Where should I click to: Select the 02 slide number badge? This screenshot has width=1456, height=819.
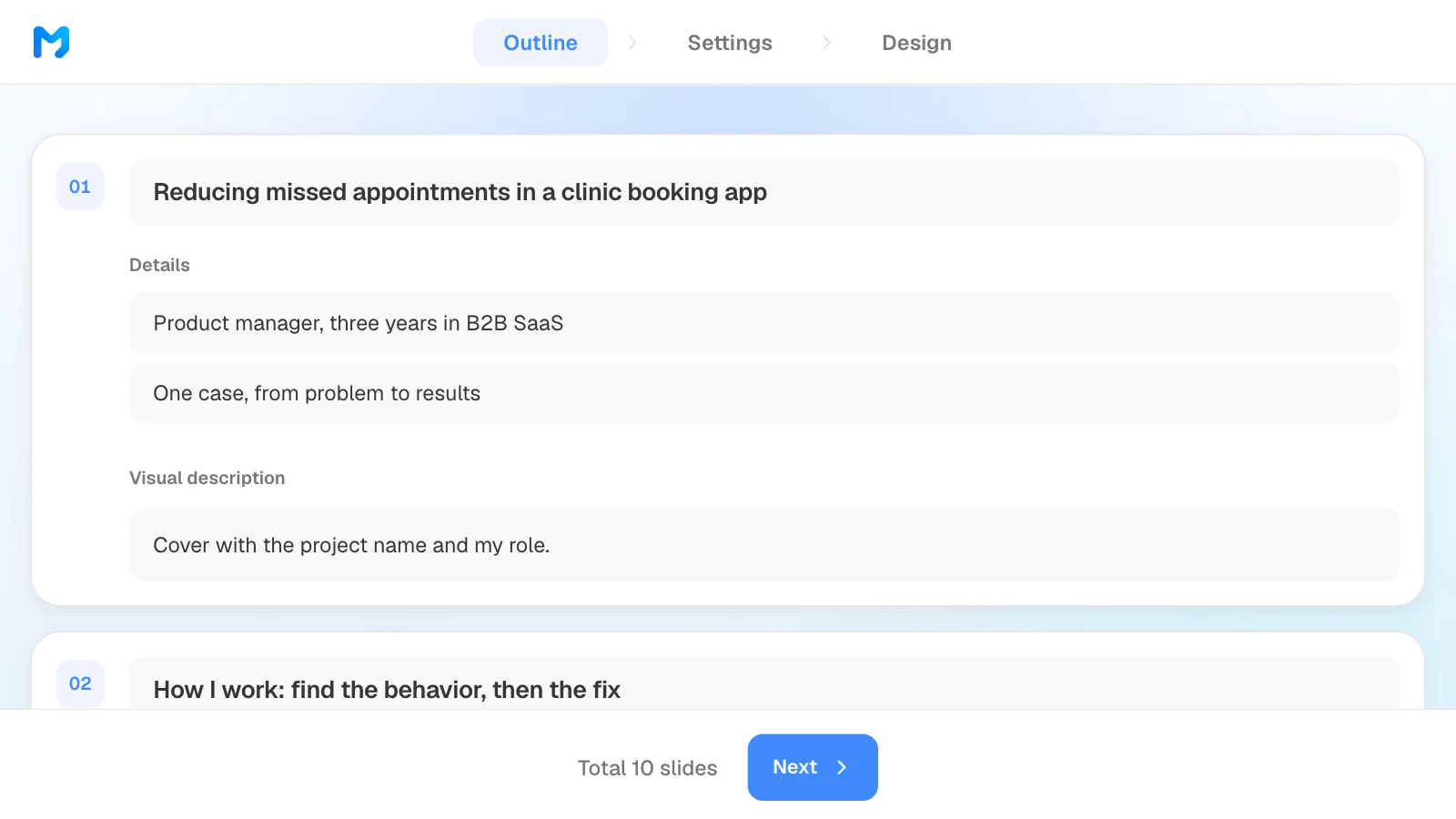(x=80, y=683)
